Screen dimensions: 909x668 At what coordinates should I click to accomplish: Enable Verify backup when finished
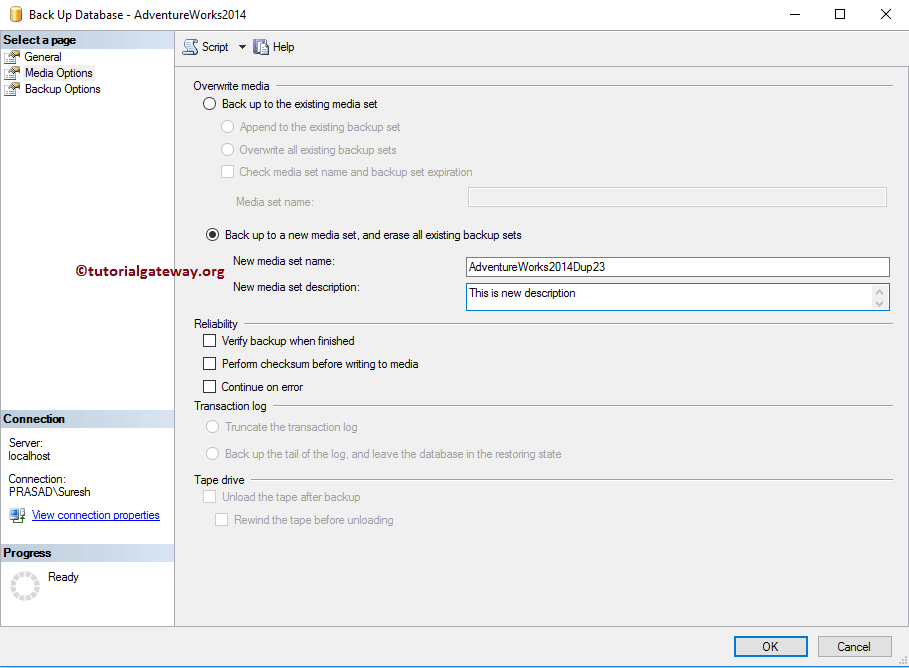coord(209,340)
